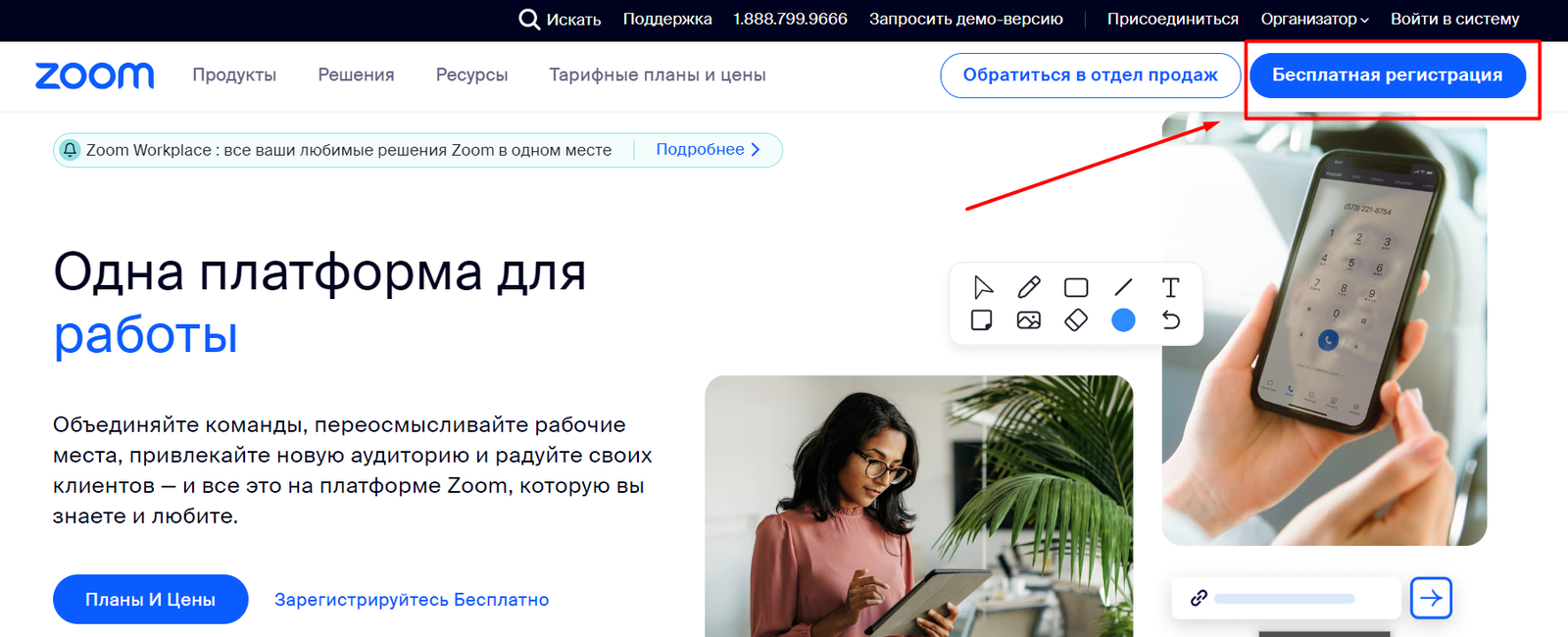Open the Ресурсы menu
Image resolution: width=1568 pixels, height=637 pixels.
point(471,75)
